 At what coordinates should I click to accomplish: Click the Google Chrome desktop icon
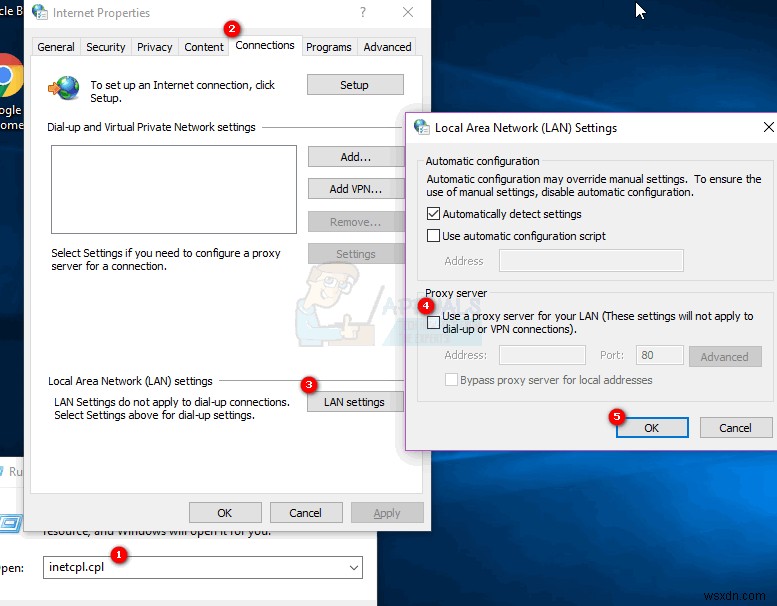(10, 77)
